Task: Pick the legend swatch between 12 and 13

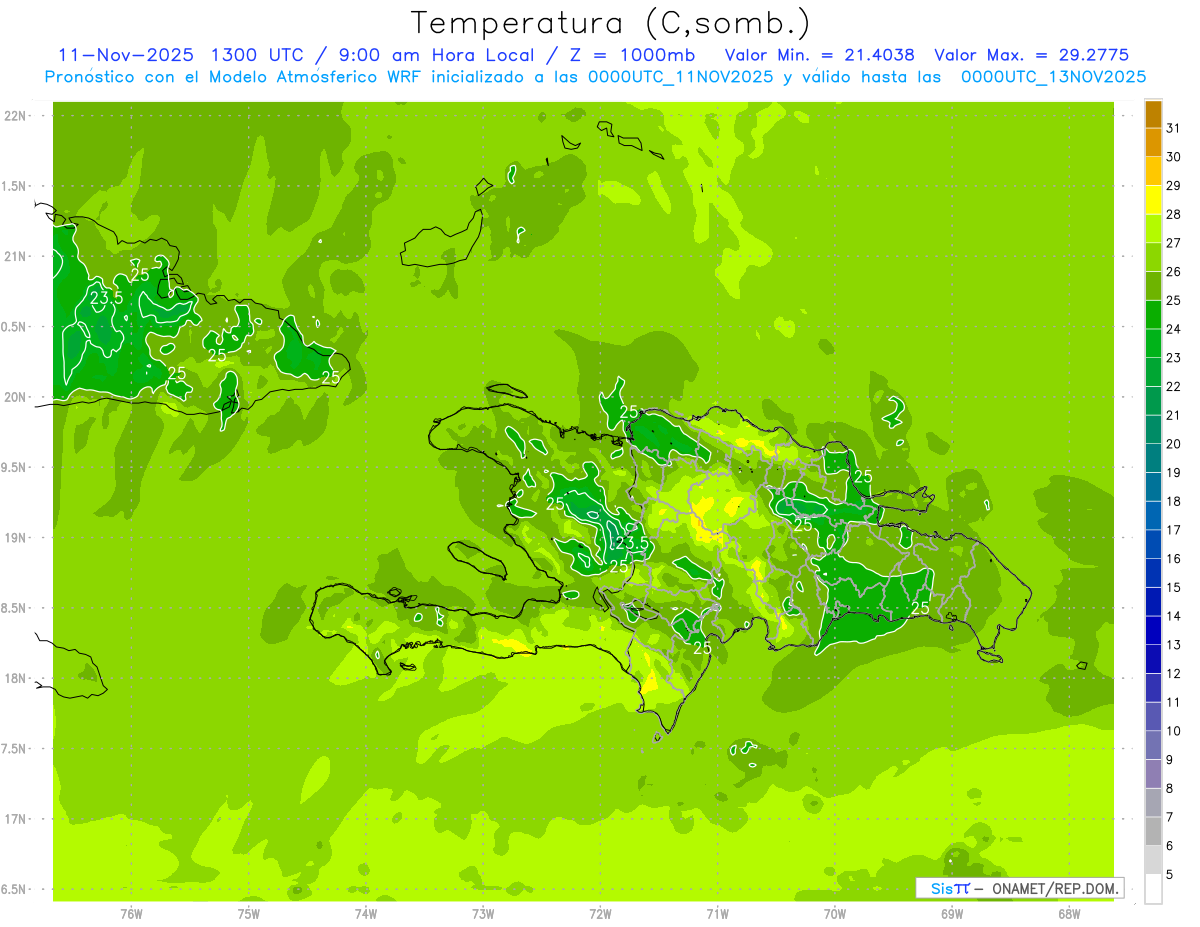Action: (1153, 659)
